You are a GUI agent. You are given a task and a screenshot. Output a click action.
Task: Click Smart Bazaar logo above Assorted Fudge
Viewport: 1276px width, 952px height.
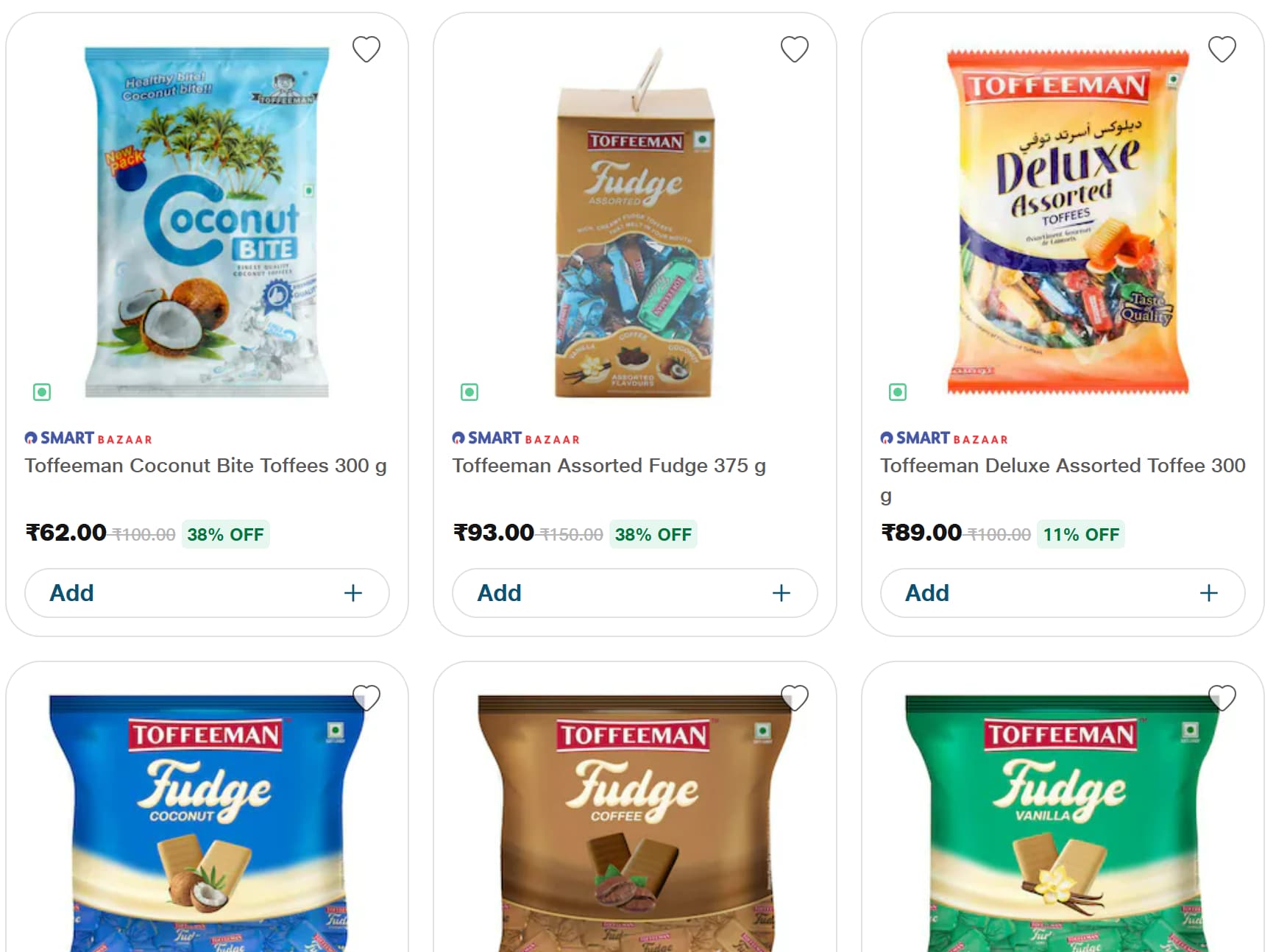coord(516,438)
